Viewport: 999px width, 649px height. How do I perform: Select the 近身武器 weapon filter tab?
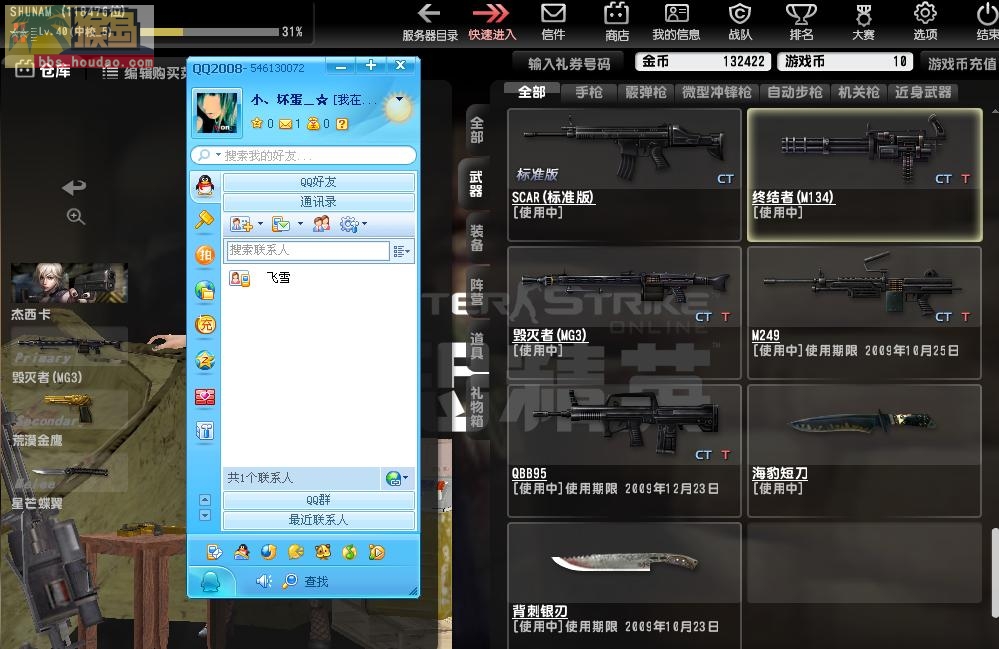(x=923, y=92)
